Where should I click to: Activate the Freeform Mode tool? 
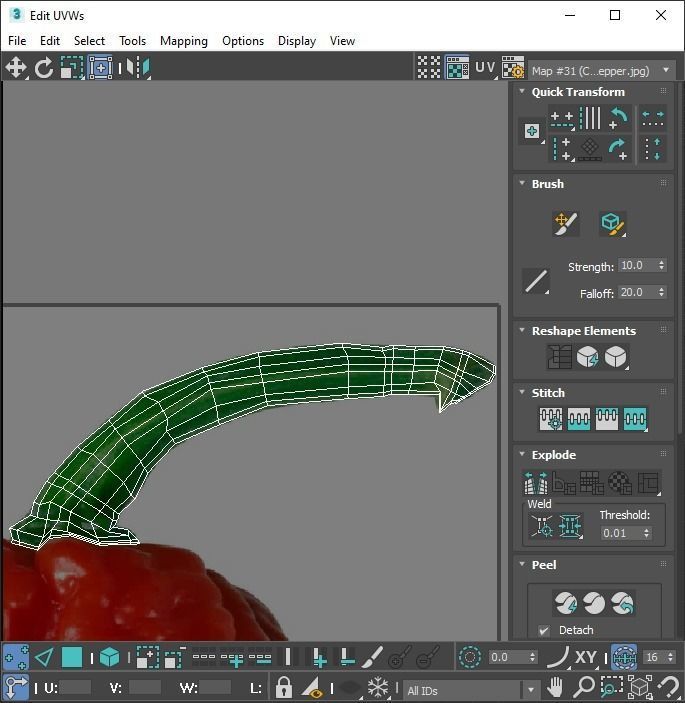(100, 68)
